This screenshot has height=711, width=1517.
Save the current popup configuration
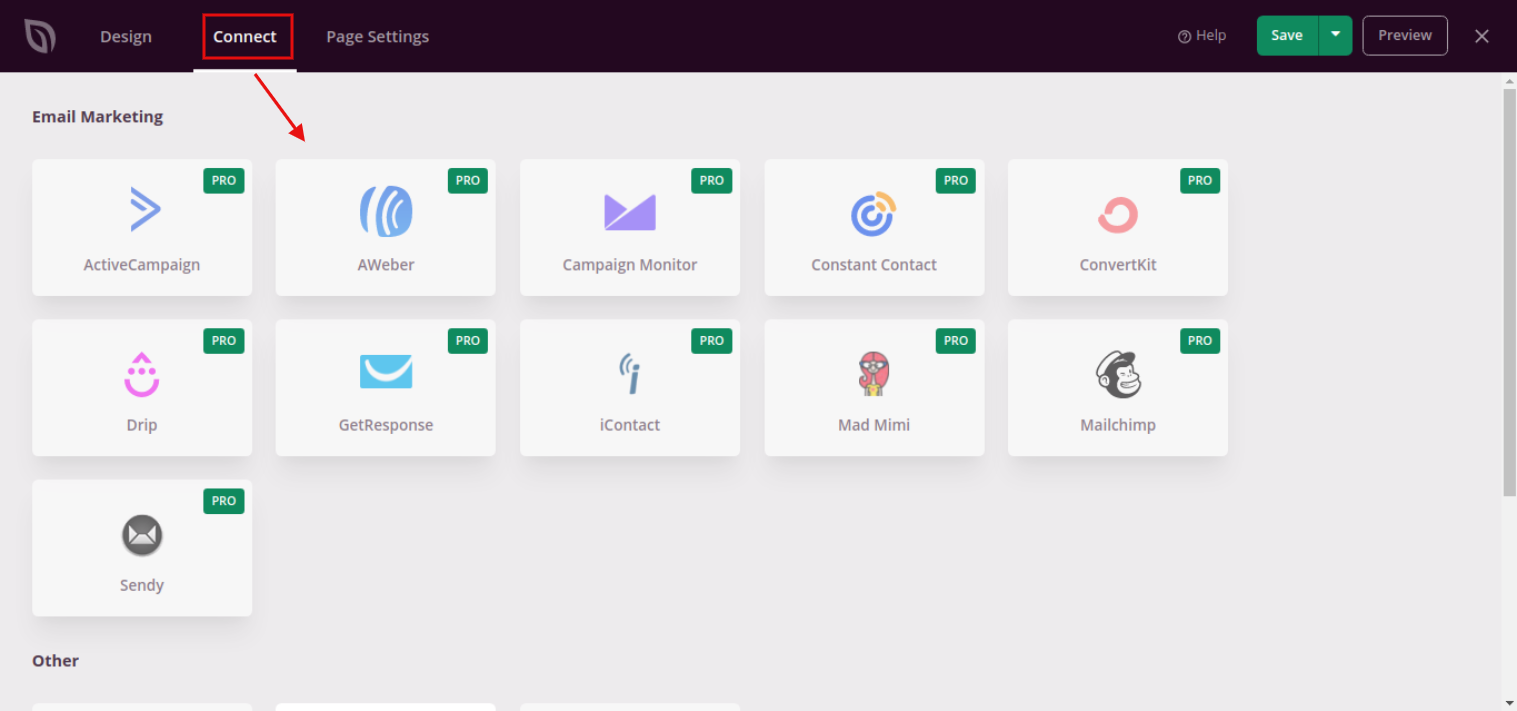1287,34
